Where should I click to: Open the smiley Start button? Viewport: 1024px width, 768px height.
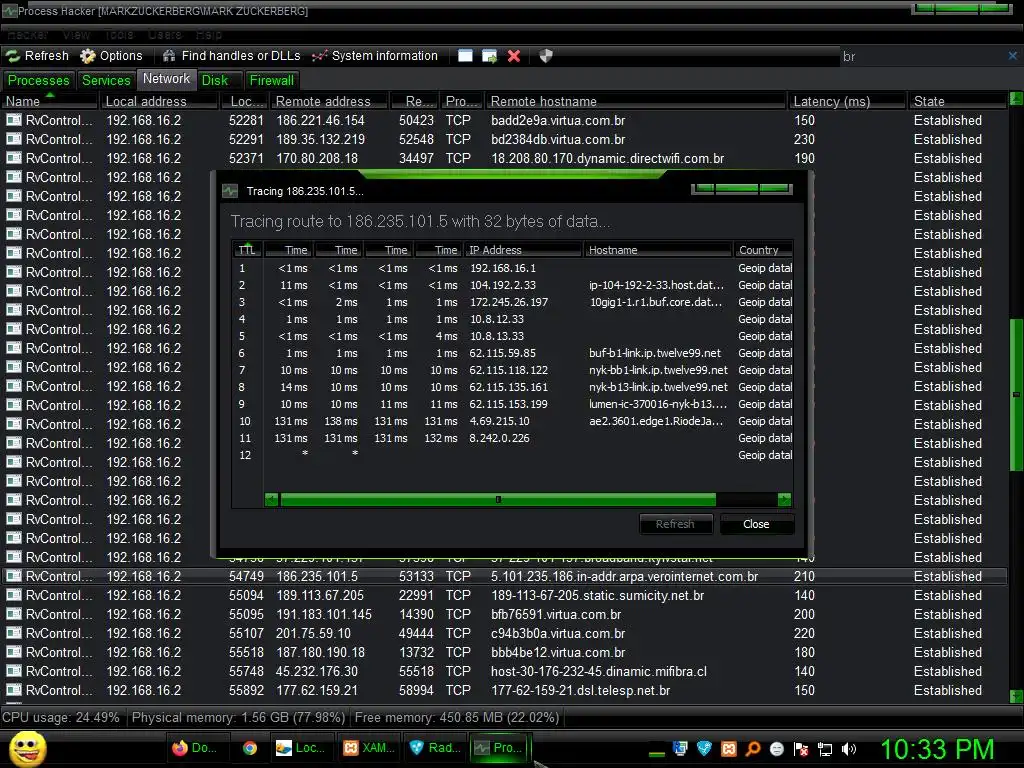(27, 748)
